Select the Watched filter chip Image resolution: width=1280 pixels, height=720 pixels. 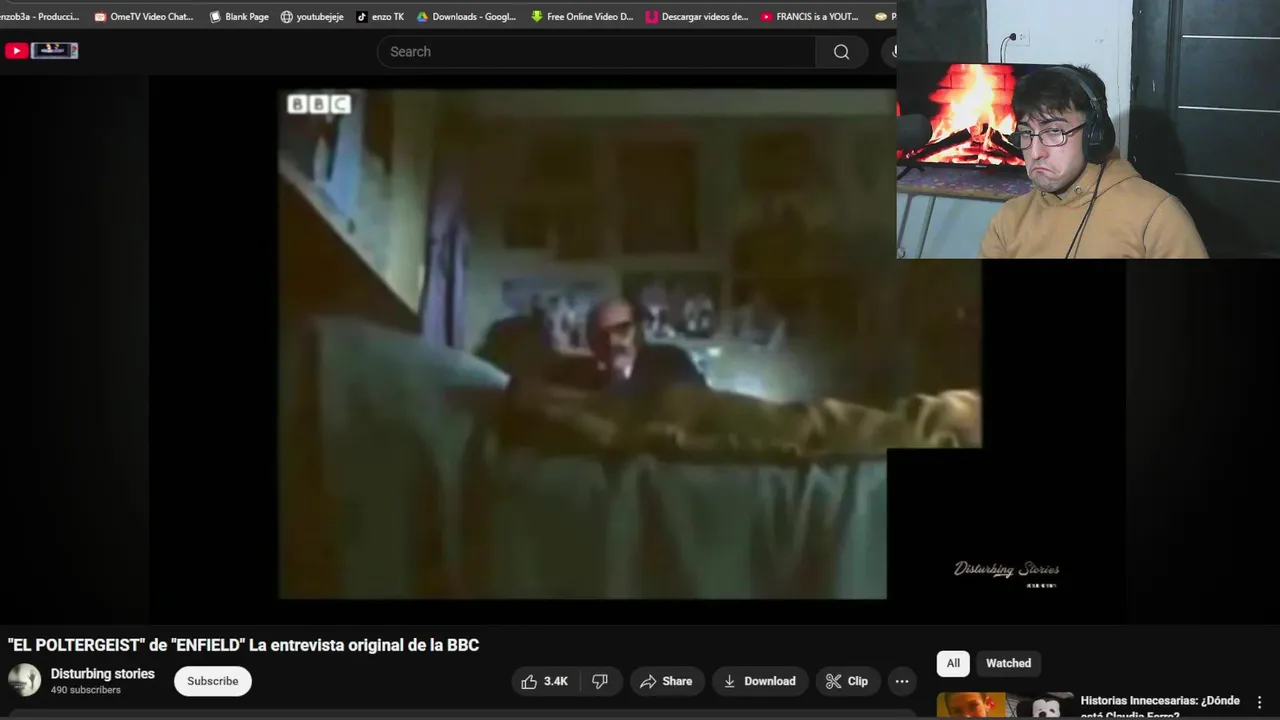coord(1008,663)
